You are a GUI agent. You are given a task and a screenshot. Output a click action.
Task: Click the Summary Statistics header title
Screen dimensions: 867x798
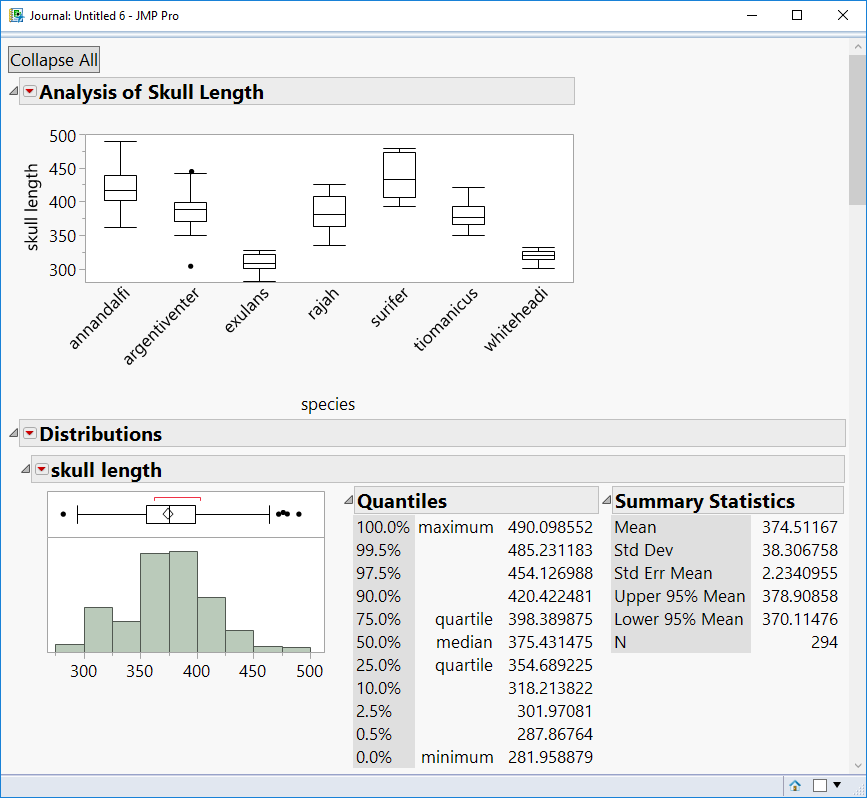click(x=705, y=501)
